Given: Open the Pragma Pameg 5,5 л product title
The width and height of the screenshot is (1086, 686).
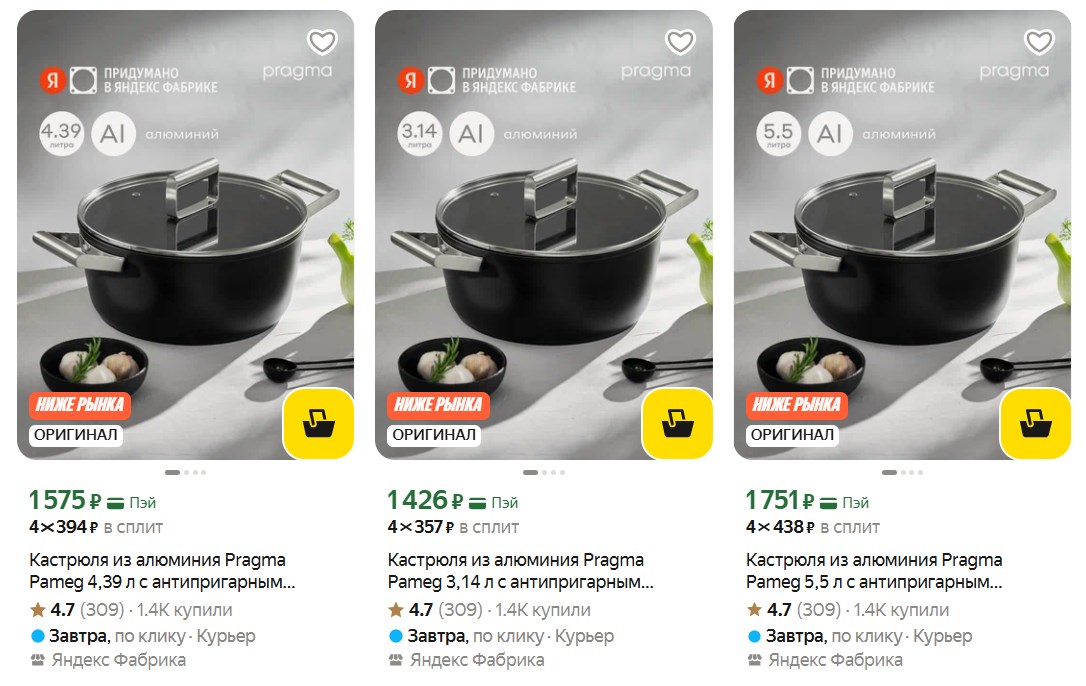Looking at the screenshot, I should coord(874,570).
